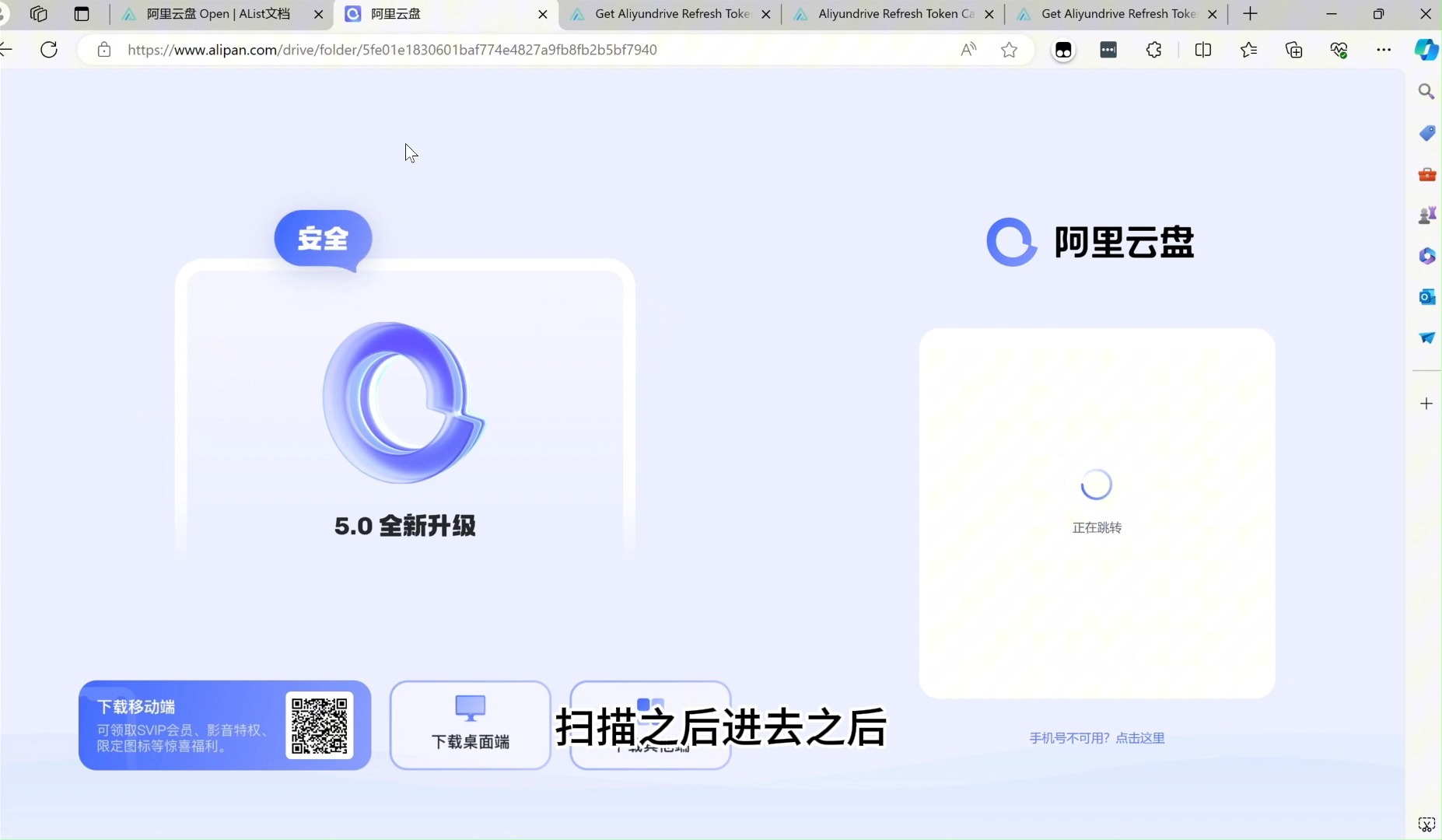
Task: Open a new browser tab
Action: pos(1250,14)
